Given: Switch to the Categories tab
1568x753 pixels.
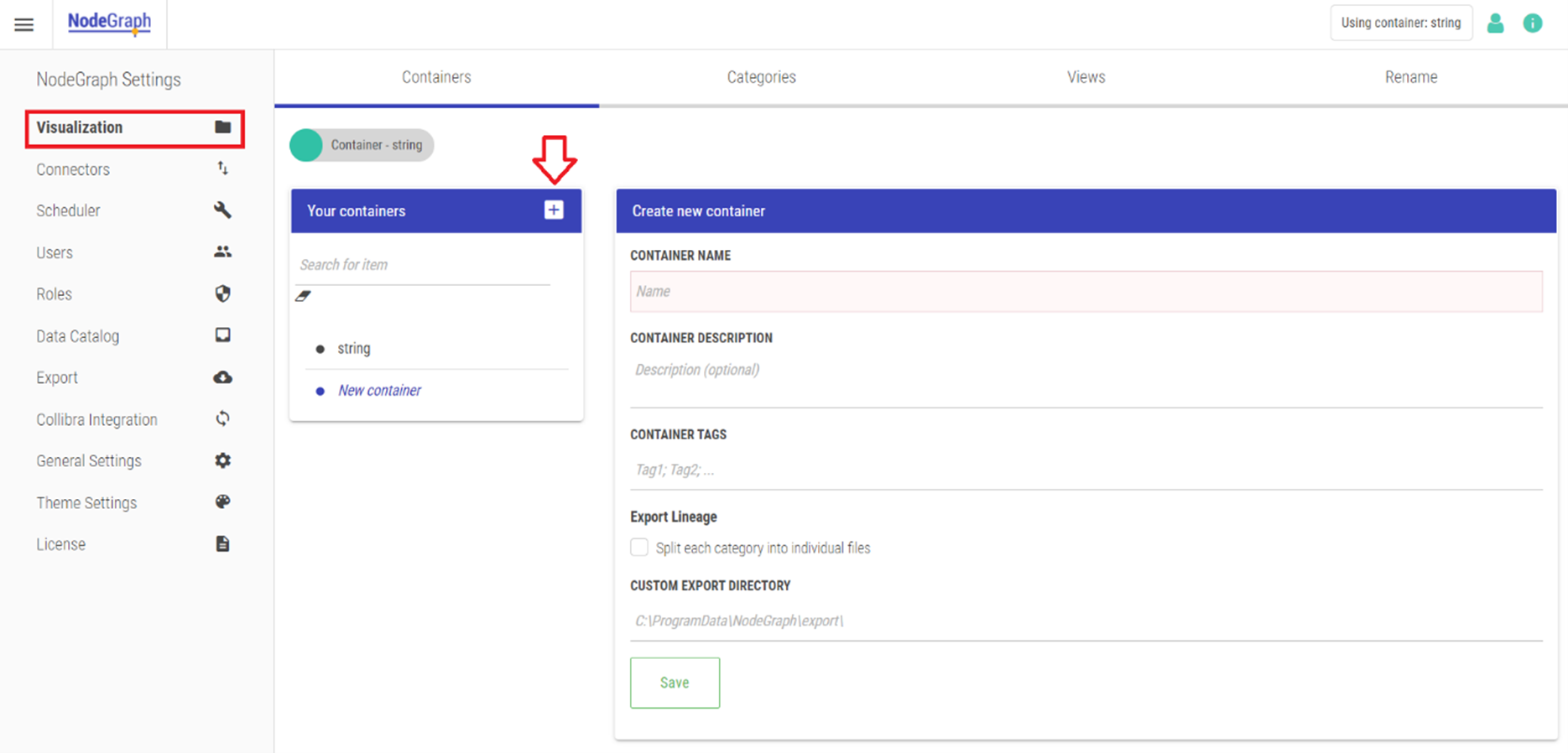Looking at the screenshot, I should click(761, 77).
